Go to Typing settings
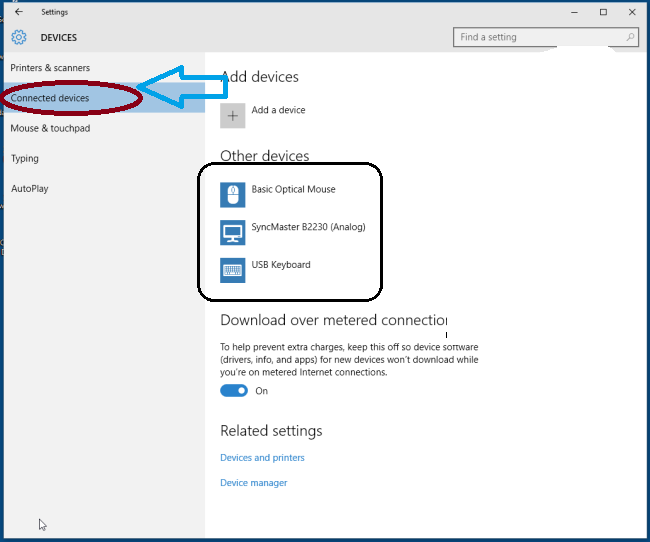The height and width of the screenshot is (542, 650). click(x=25, y=158)
